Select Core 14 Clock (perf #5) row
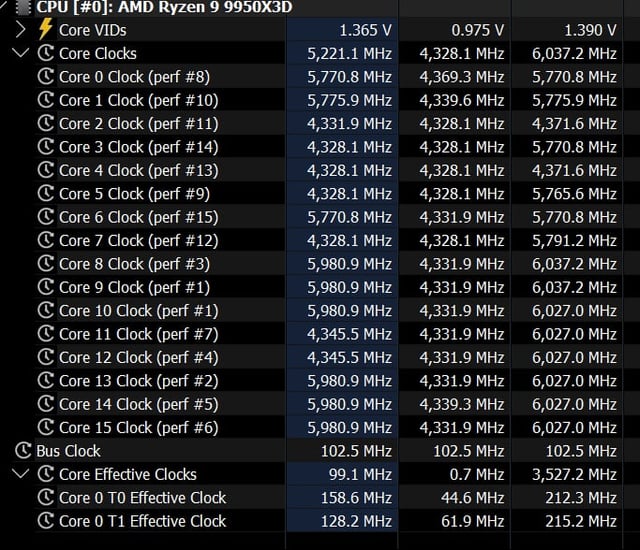Screen dimensions: 640x550 pyautogui.click(x=139, y=404)
